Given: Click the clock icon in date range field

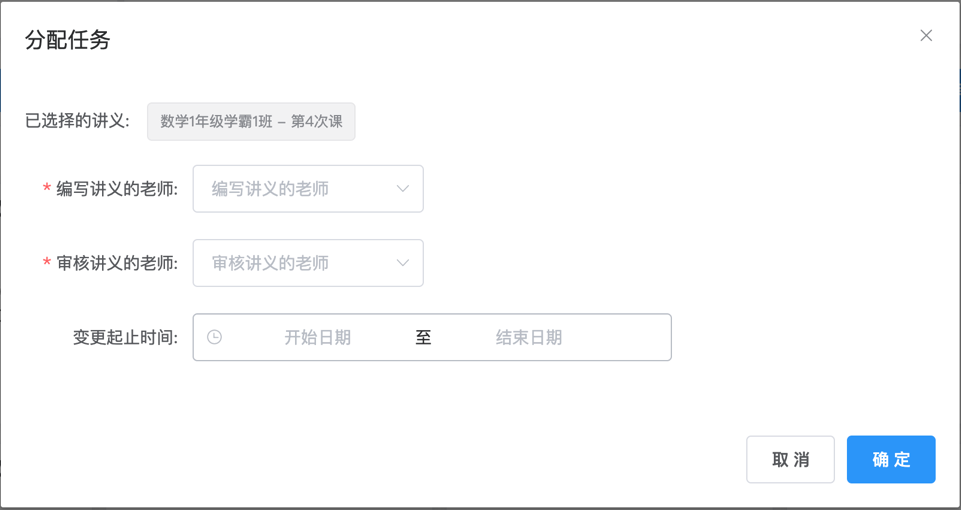Looking at the screenshot, I should pos(214,337).
